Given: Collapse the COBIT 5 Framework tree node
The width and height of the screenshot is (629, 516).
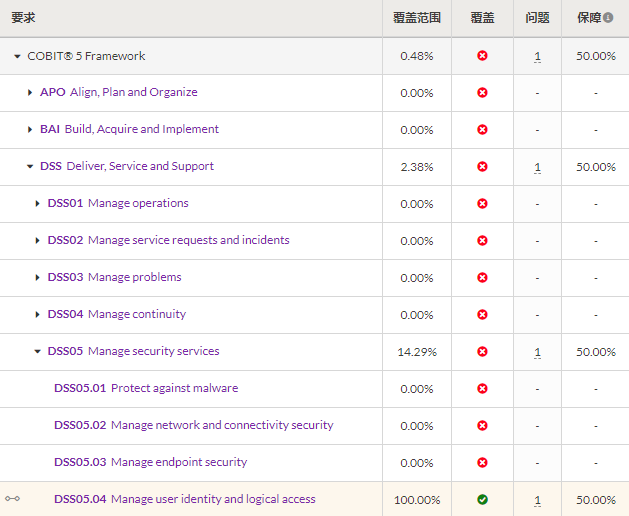Looking at the screenshot, I should (17, 56).
